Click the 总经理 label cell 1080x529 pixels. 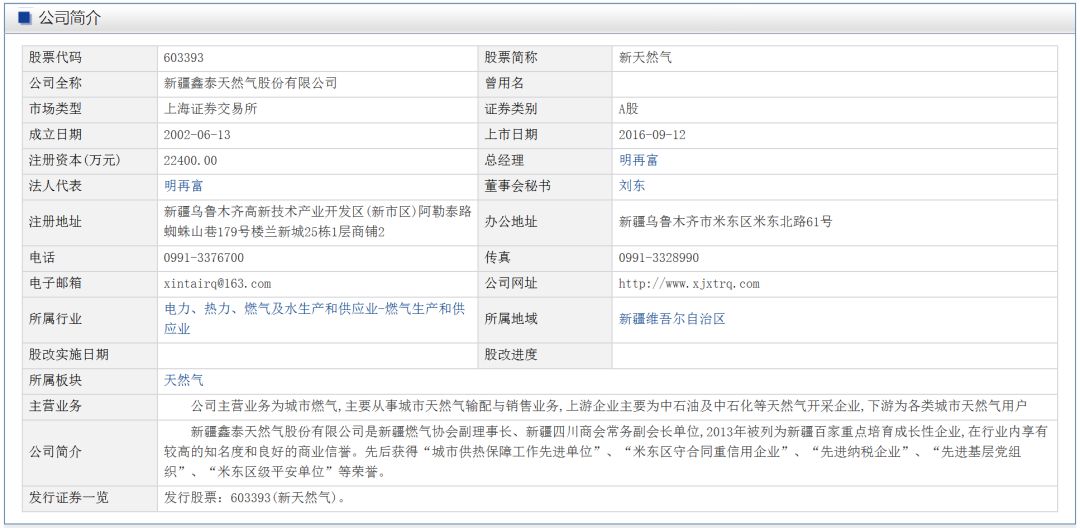coord(545,160)
